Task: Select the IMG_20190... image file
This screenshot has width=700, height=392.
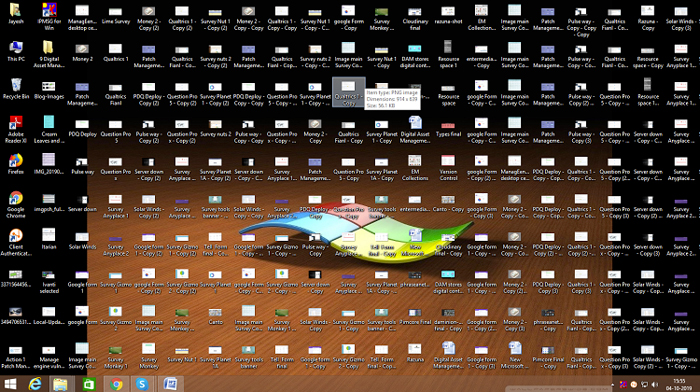Action: [x=49, y=164]
